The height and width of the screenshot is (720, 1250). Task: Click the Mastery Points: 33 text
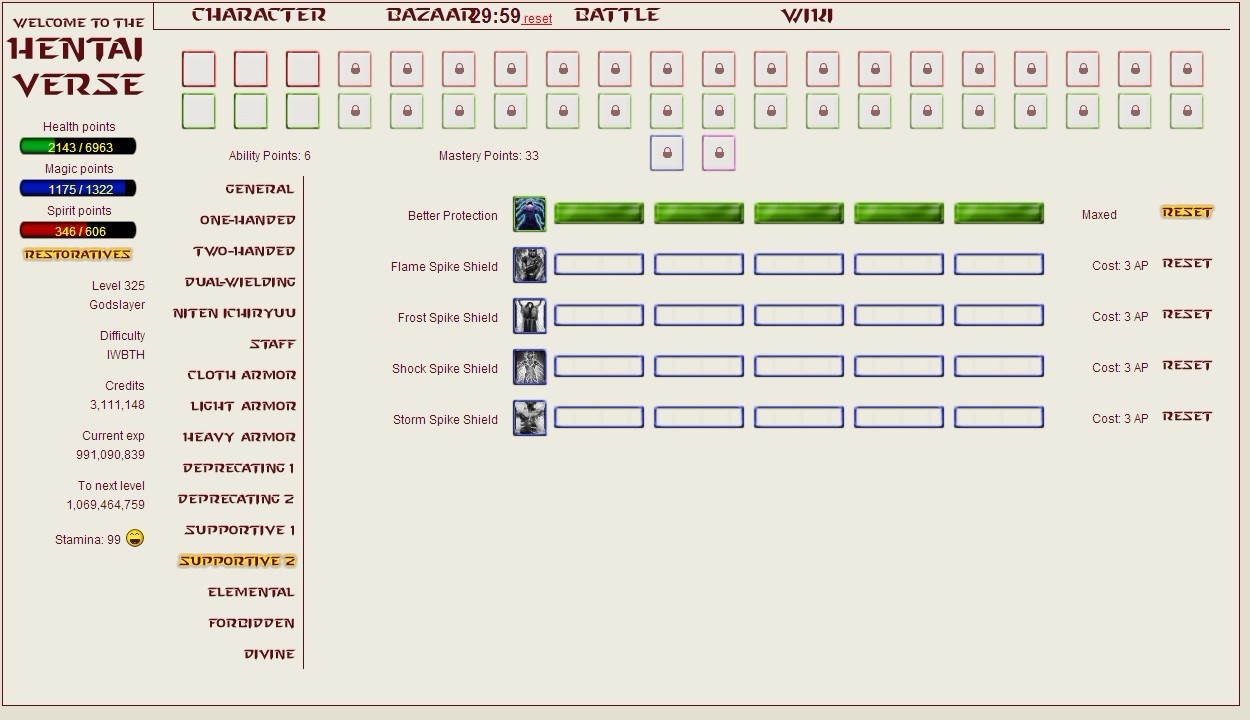489,156
